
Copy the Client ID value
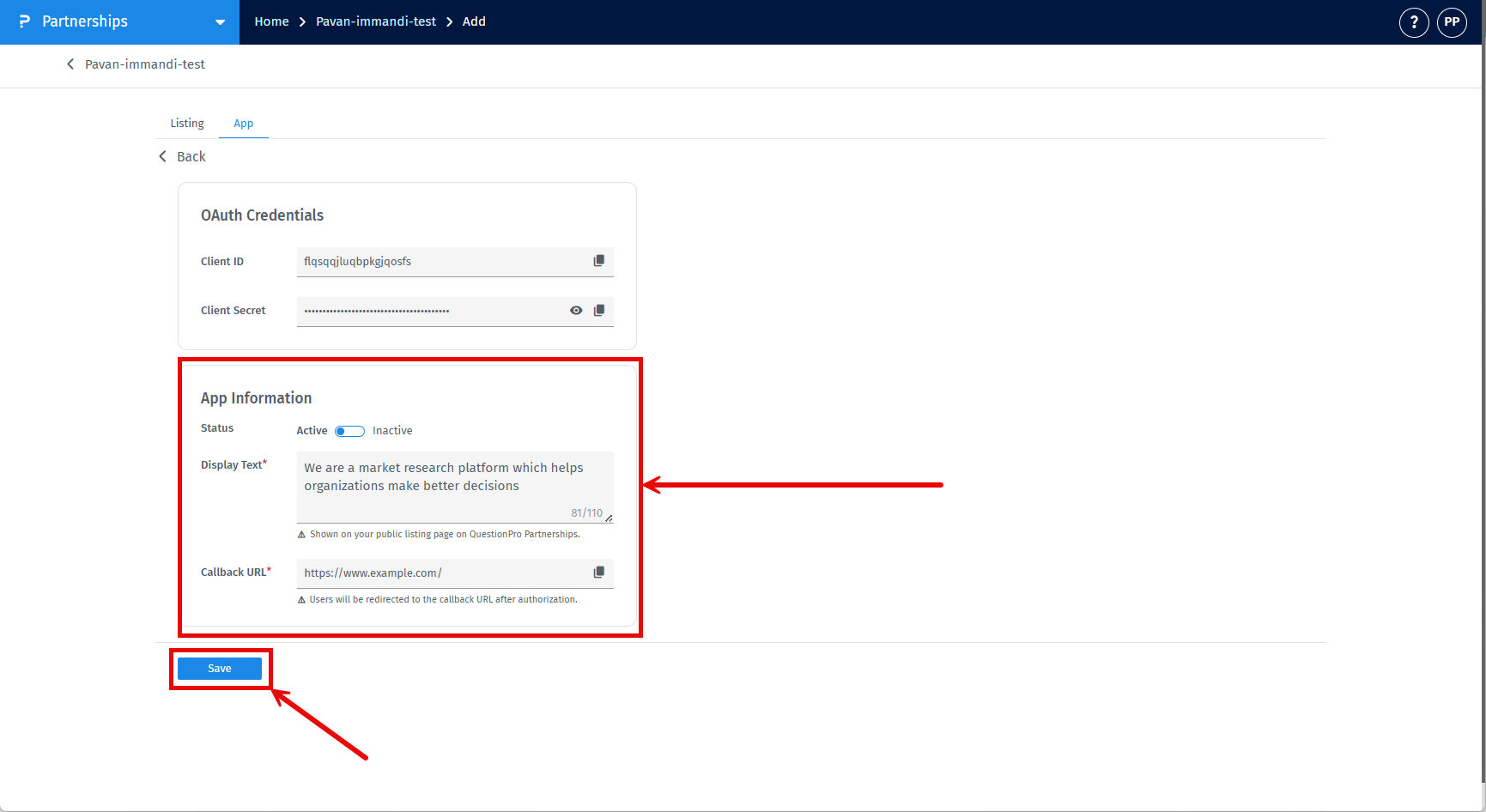click(599, 261)
